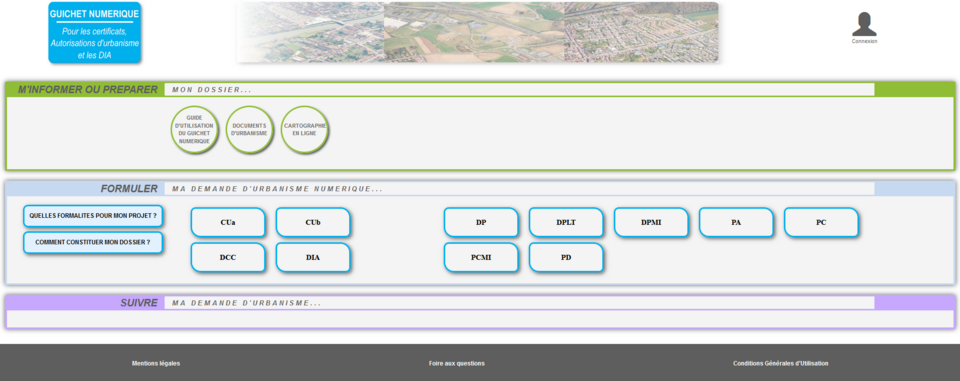Start a DCC request
The width and height of the screenshot is (960, 381).
[x=228, y=257]
